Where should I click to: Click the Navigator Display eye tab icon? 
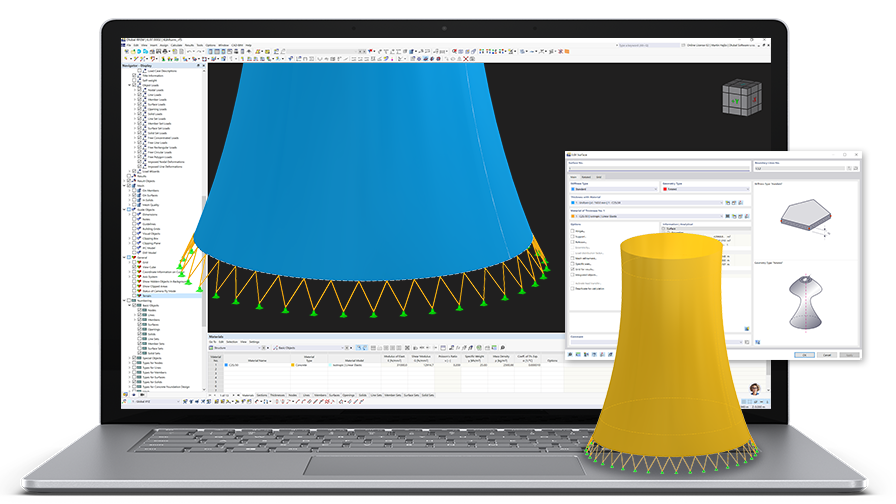pos(134,394)
